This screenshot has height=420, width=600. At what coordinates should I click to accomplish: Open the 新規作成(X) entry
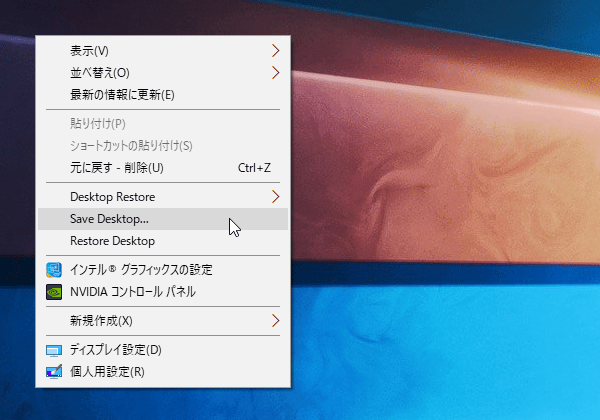click(163, 321)
